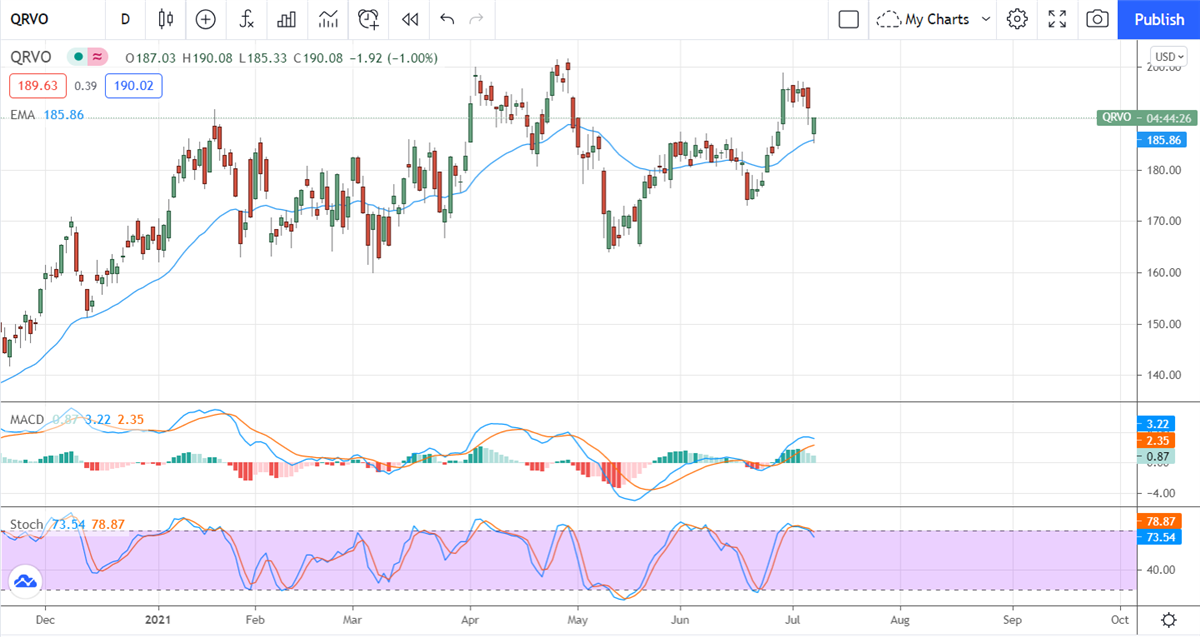This screenshot has height=637, width=1200.
Task: Enter fullscreen mode
Action: [1057, 19]
